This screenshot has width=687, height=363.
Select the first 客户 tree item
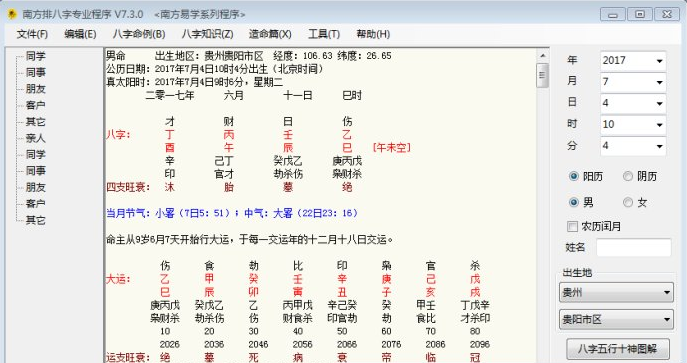tap(35, 105)
